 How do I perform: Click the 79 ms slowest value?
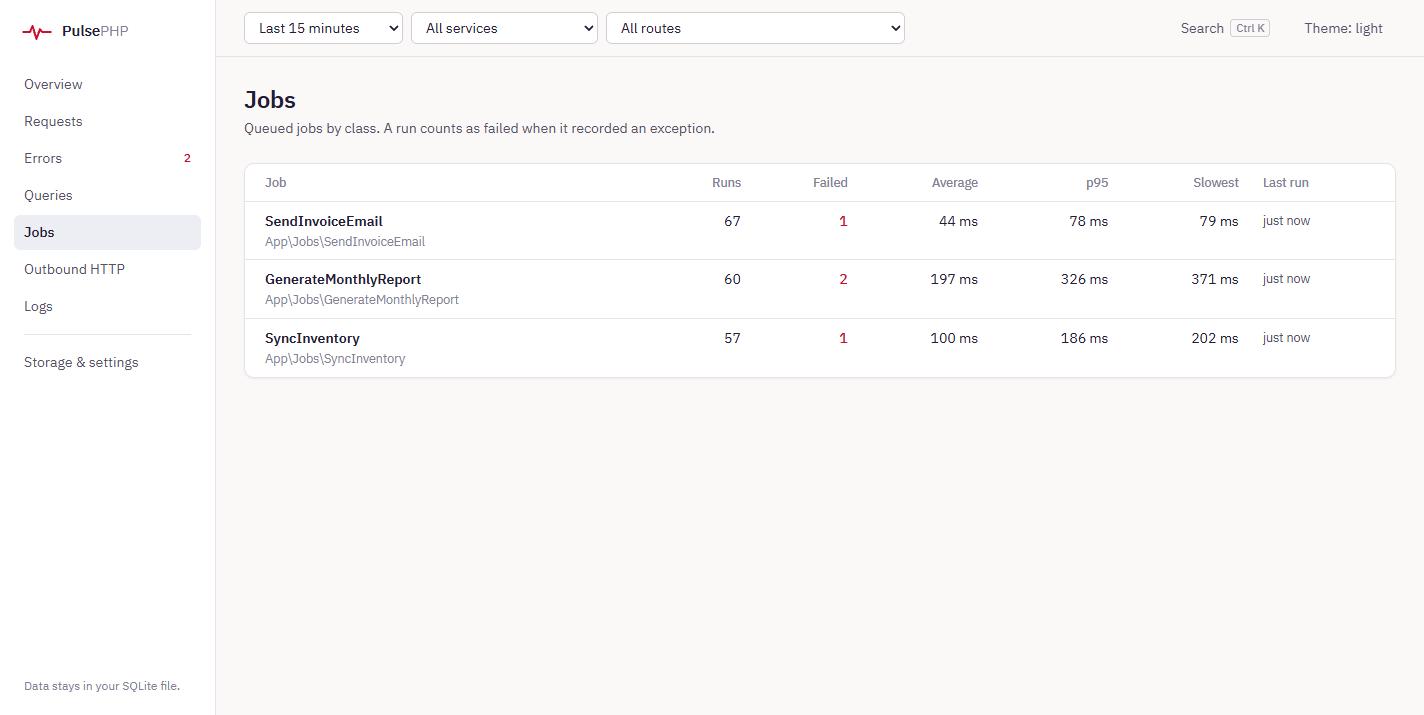[x=1219, y=221]
